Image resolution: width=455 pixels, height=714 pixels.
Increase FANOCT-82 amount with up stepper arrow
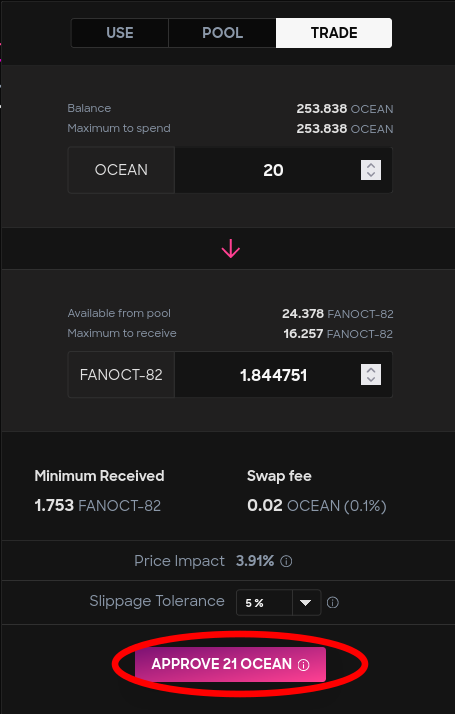(371, 371)
